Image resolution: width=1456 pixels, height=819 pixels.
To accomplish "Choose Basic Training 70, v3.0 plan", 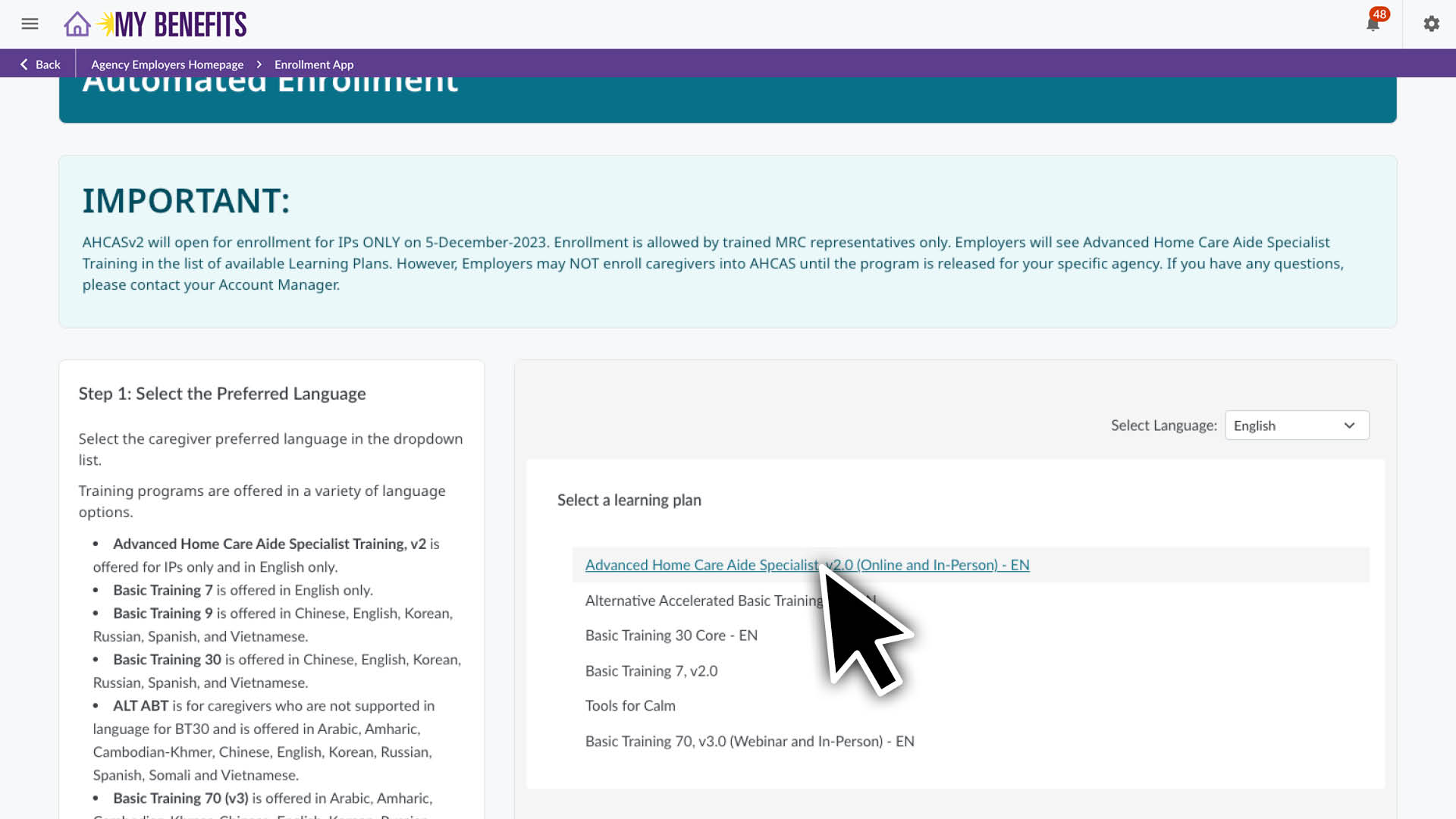I will [749, 741].
